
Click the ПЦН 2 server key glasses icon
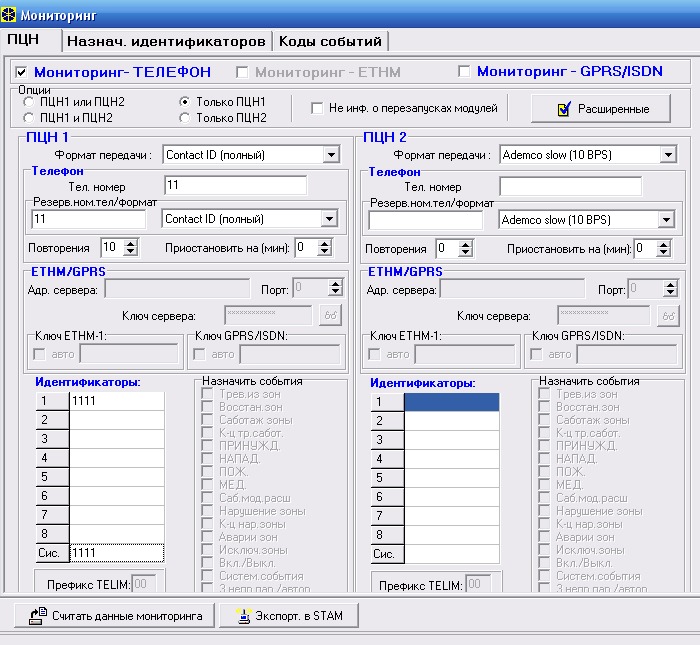(x=668, y=315)
